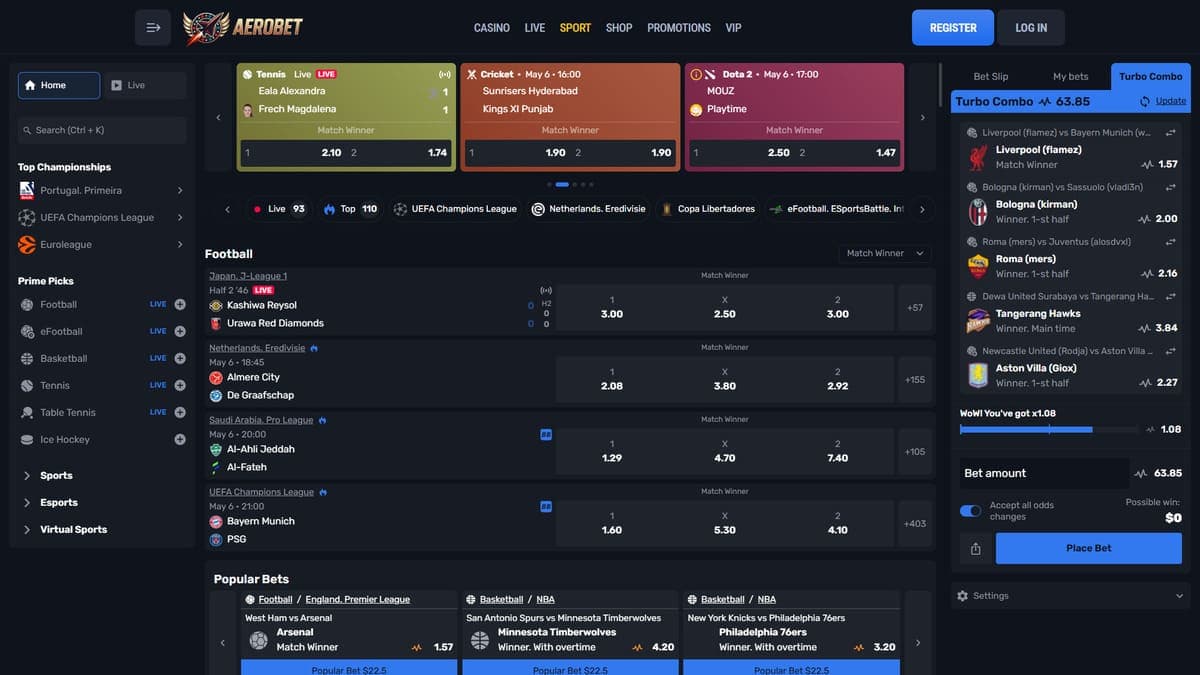Add eFootball with the plus icon
Image resolution: width=1200 pixels, height=675 pixels.
(180, 331)
